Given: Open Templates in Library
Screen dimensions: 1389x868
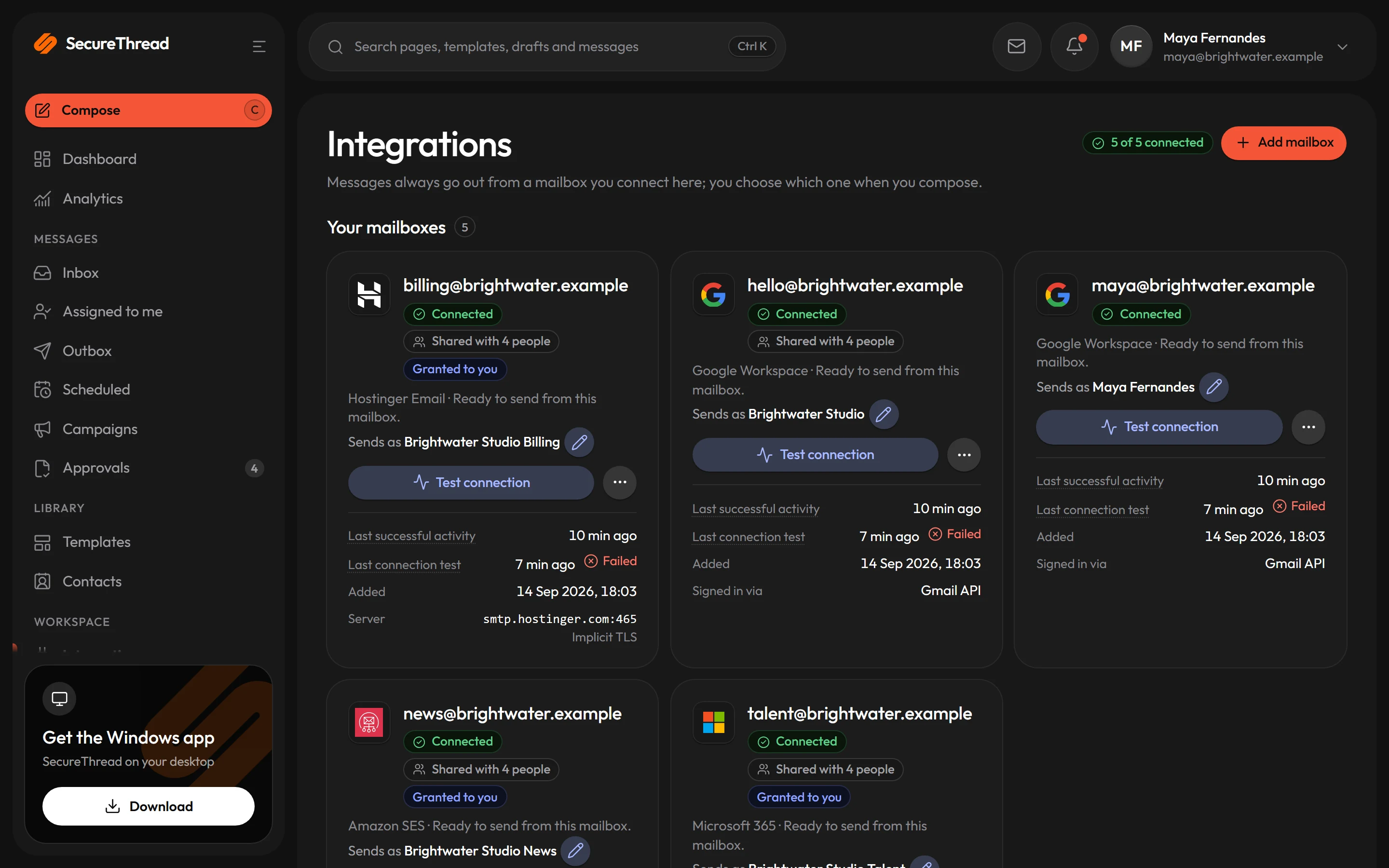Looking at the screenshot, I should [148, 542].
